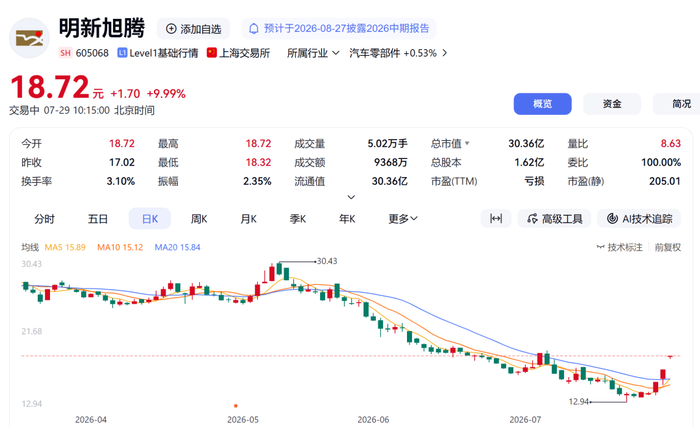Select 周K chart period
Viewport: 700px width, 427px height.
coord(199,219)
